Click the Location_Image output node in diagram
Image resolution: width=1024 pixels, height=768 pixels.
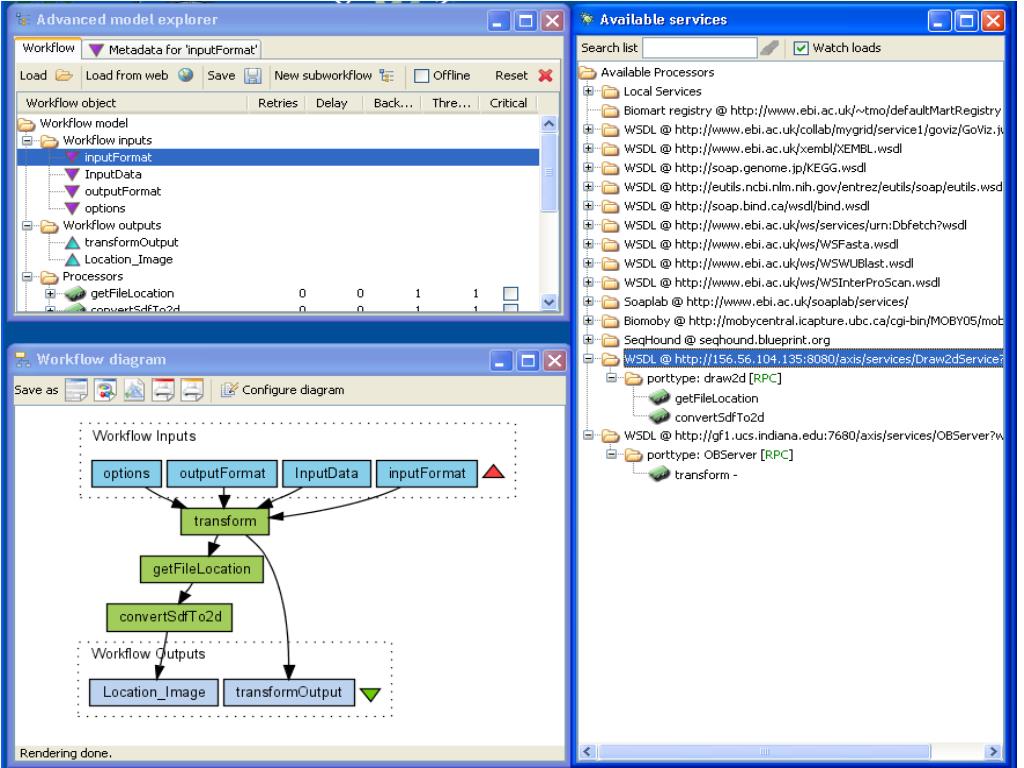pos(153,692)
